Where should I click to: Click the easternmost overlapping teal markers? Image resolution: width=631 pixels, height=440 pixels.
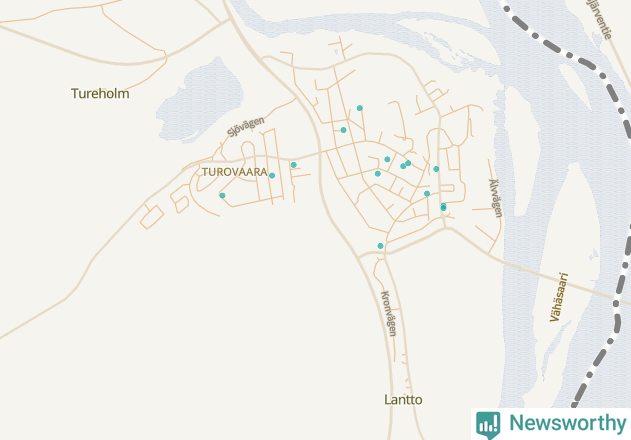tap(443, 207)
